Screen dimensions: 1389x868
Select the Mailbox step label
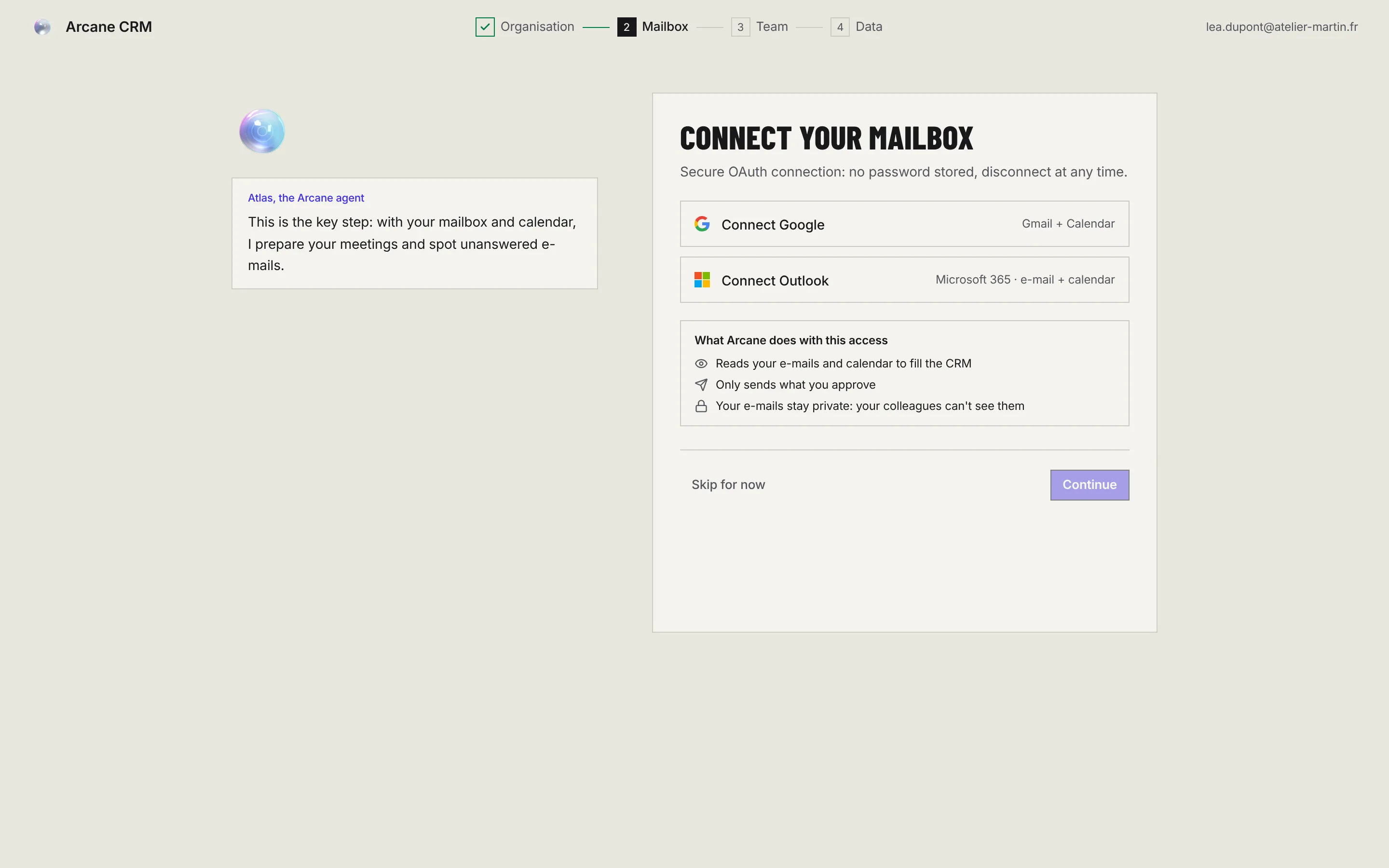665,27
